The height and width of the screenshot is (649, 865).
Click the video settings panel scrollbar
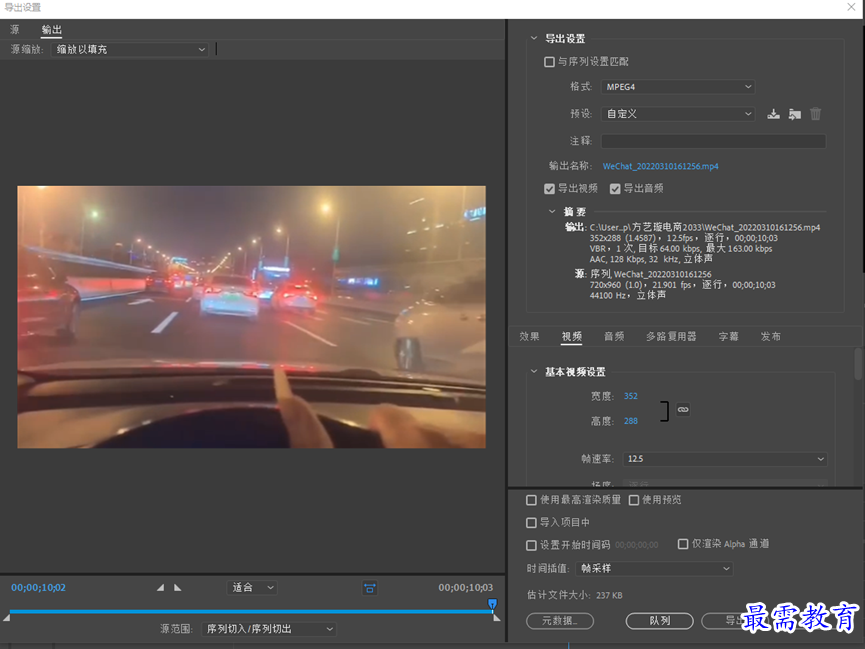pyautogui.click(x=858, y=364)
